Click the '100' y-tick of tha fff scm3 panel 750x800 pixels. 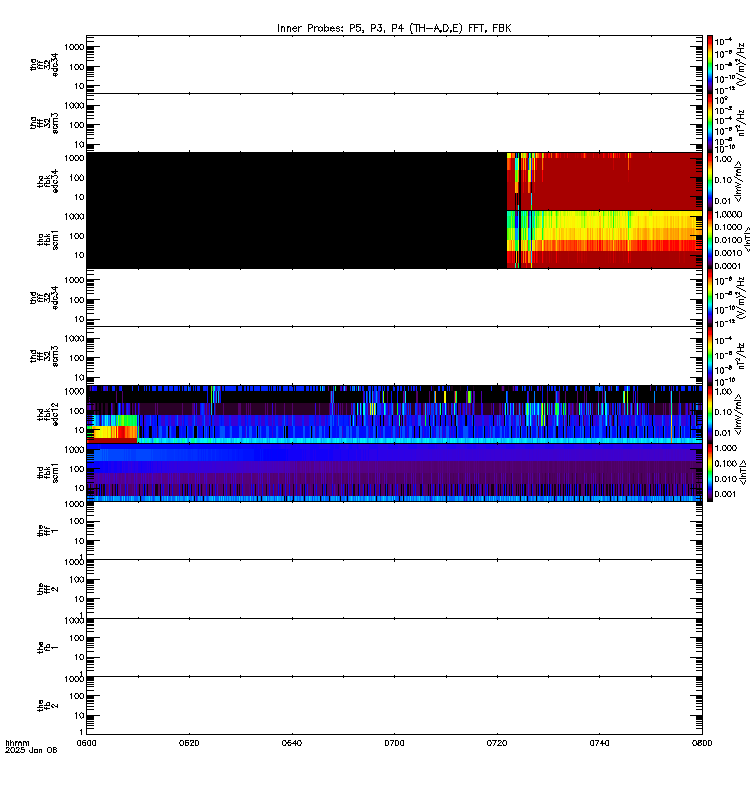pos(77,125)
